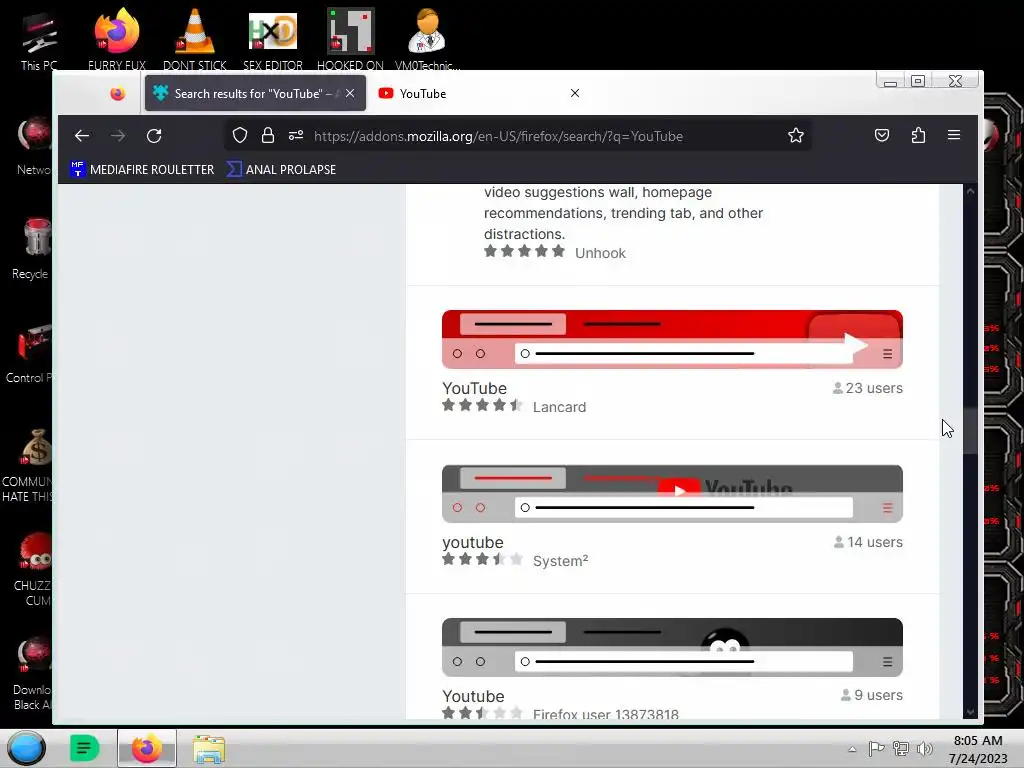
Task: Open the green notes app in taskbar
Action: tap(84, 748)
